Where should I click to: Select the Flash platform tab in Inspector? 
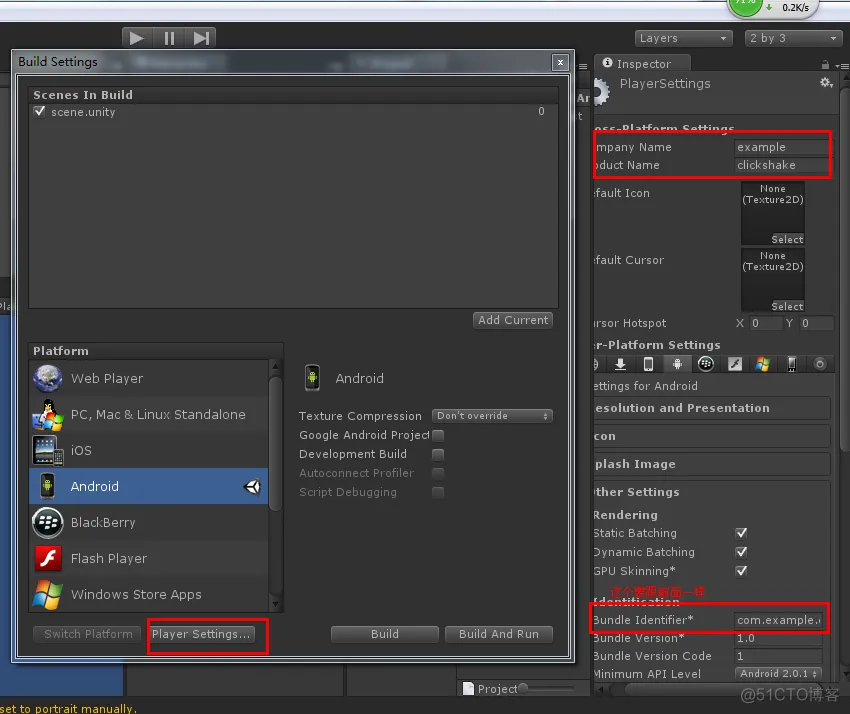pos(735,364)
